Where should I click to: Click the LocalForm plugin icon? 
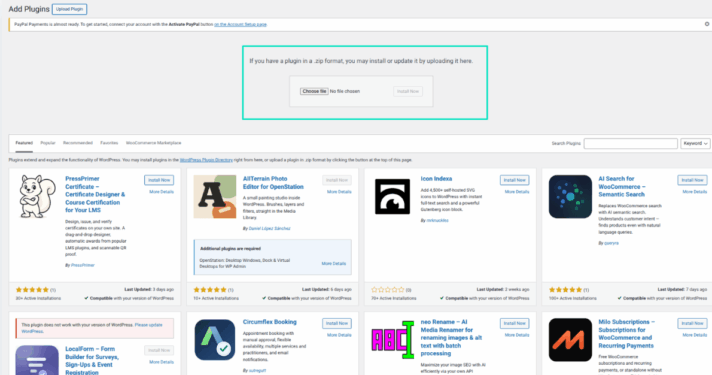(37, 360)
